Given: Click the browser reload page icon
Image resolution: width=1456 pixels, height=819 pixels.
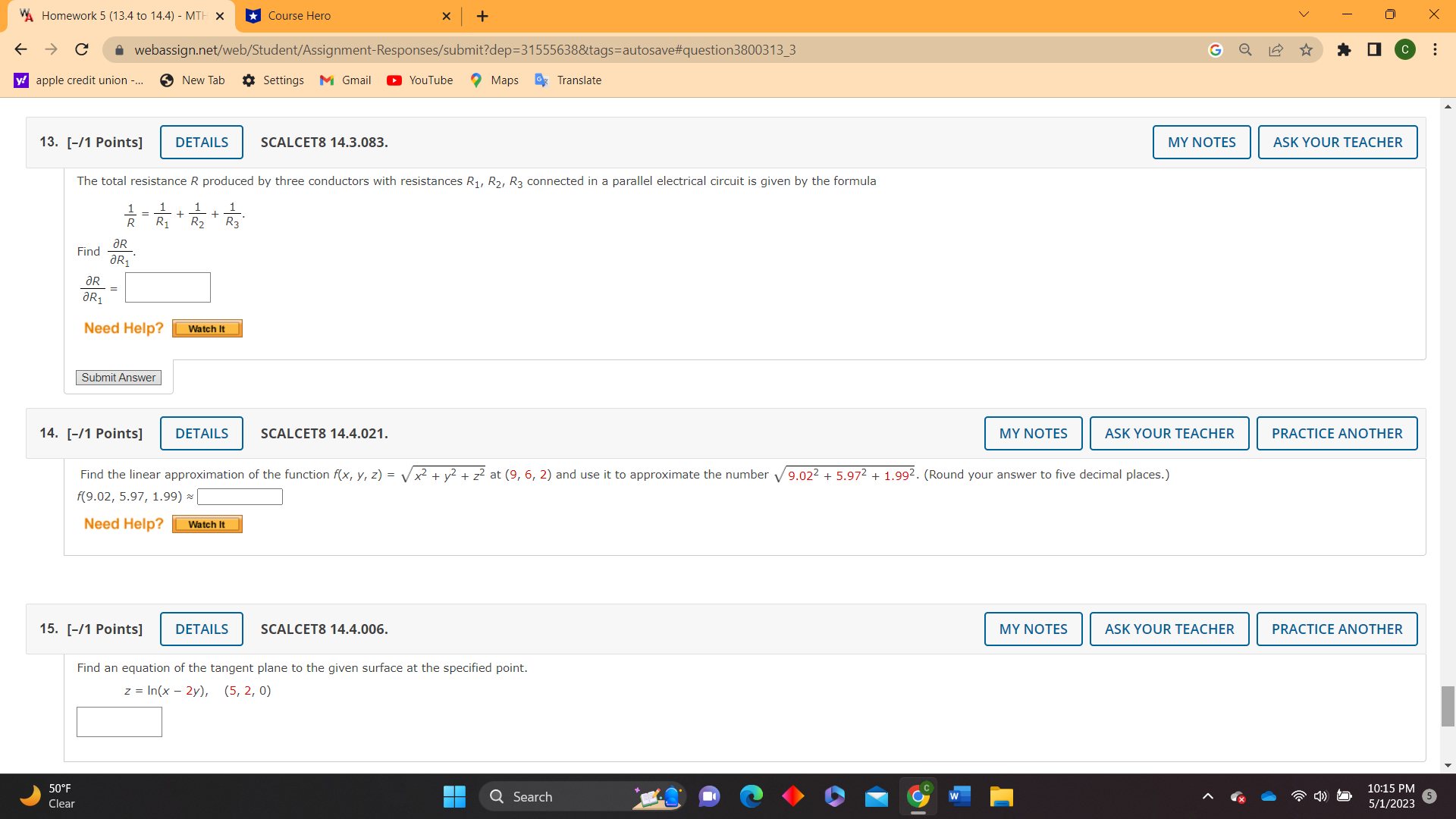Looking at the screenshot, I should tap(82, 50).
